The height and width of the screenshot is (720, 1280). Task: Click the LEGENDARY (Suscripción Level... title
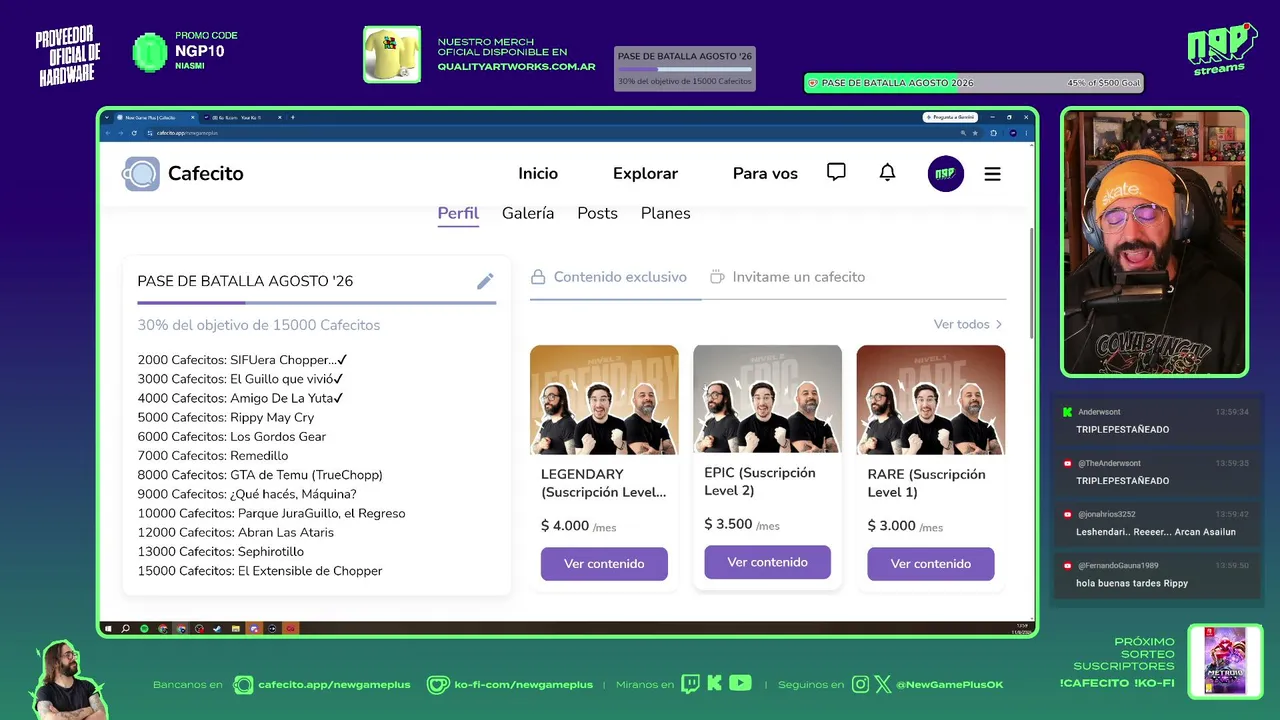[x=603, y=483]
